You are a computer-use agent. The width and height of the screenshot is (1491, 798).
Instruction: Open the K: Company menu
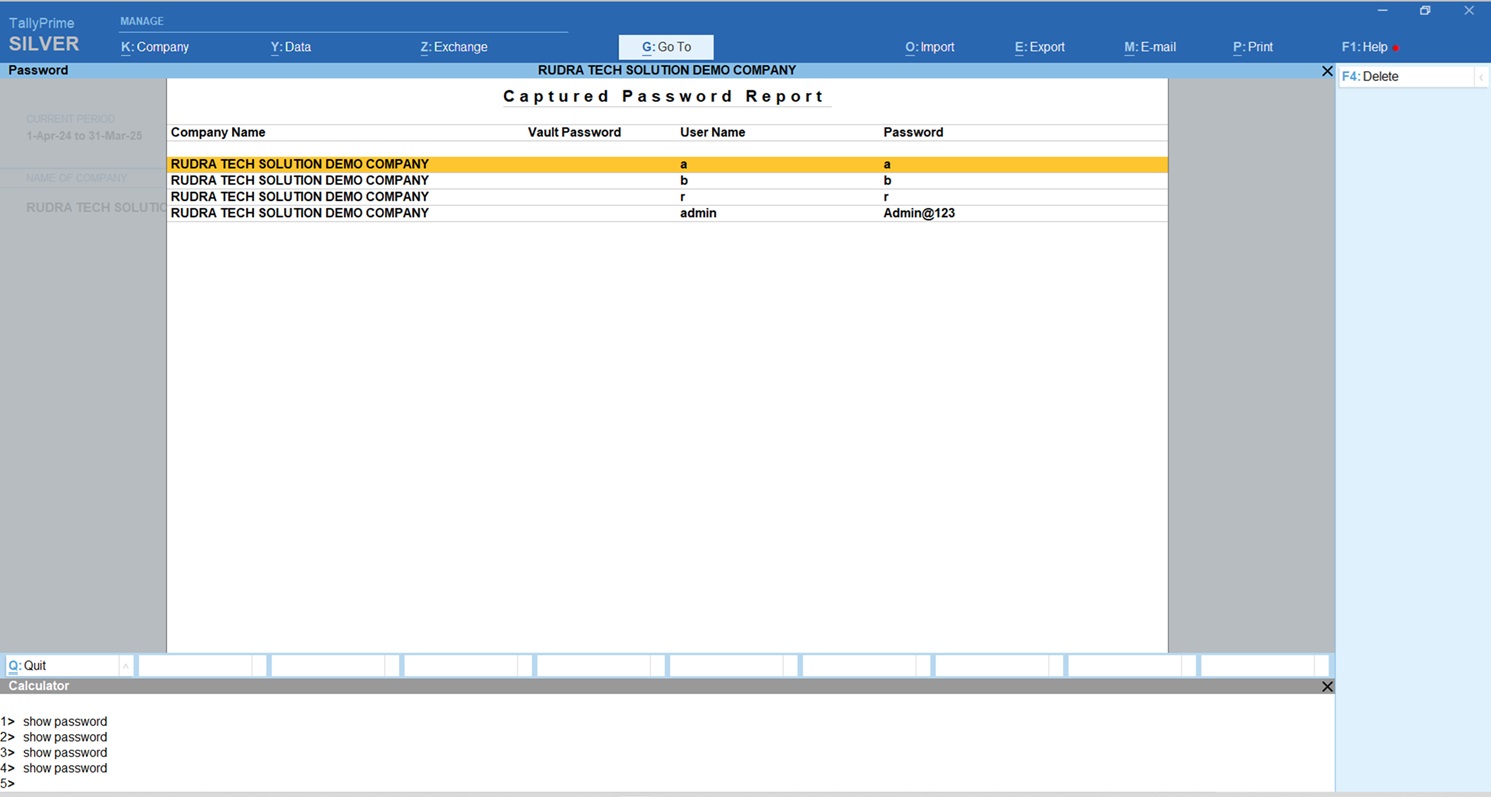click(155, 47)
